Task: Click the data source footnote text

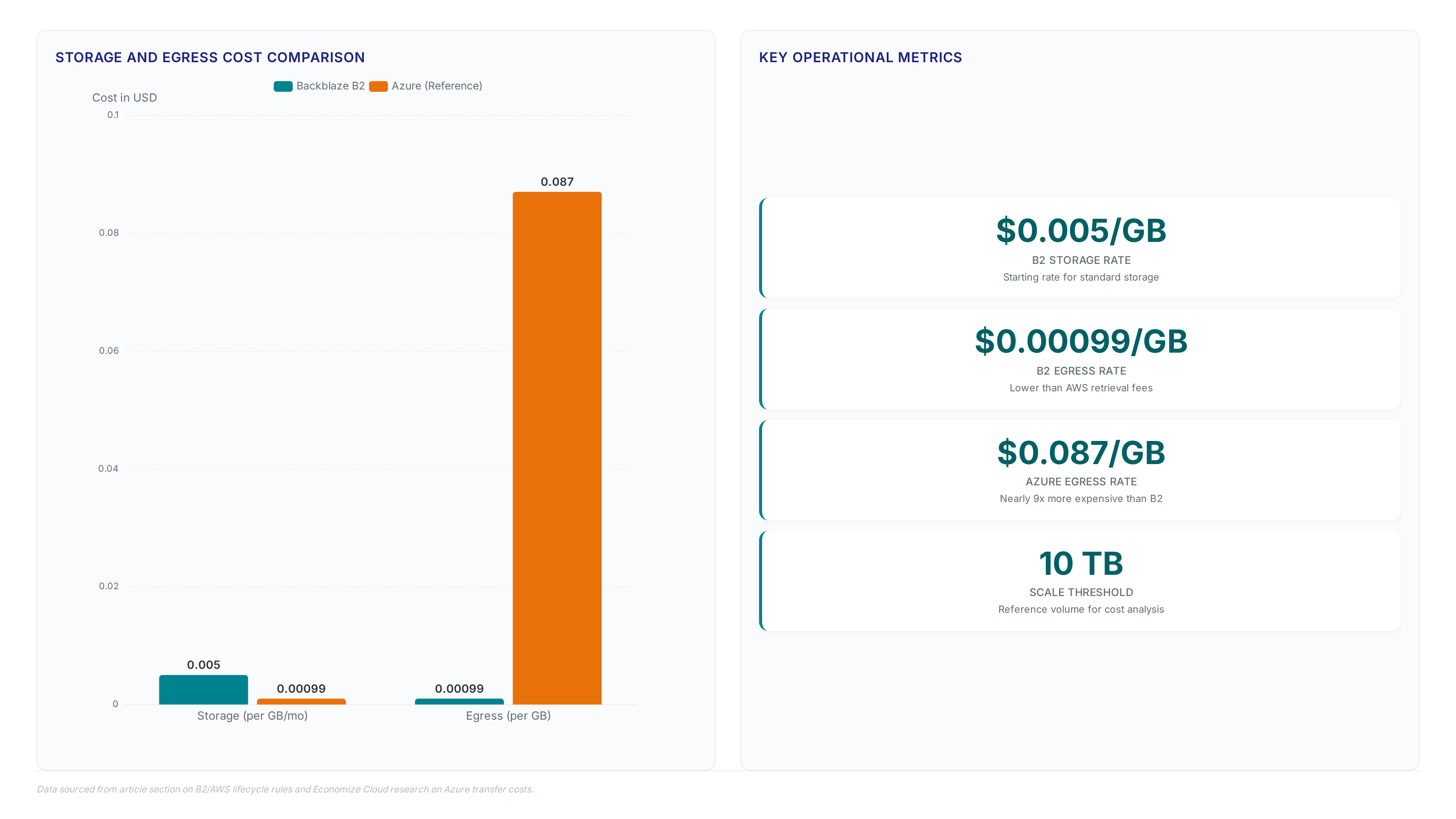Action: coord(285,789)
